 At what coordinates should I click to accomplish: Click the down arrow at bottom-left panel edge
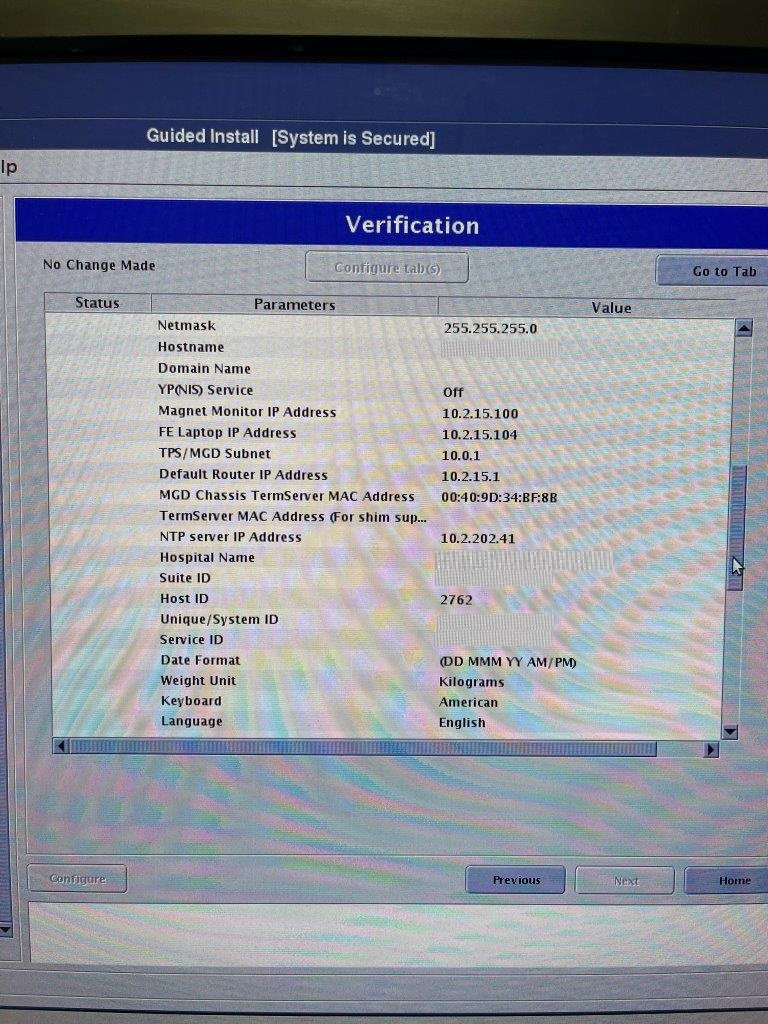pos(5,930)
